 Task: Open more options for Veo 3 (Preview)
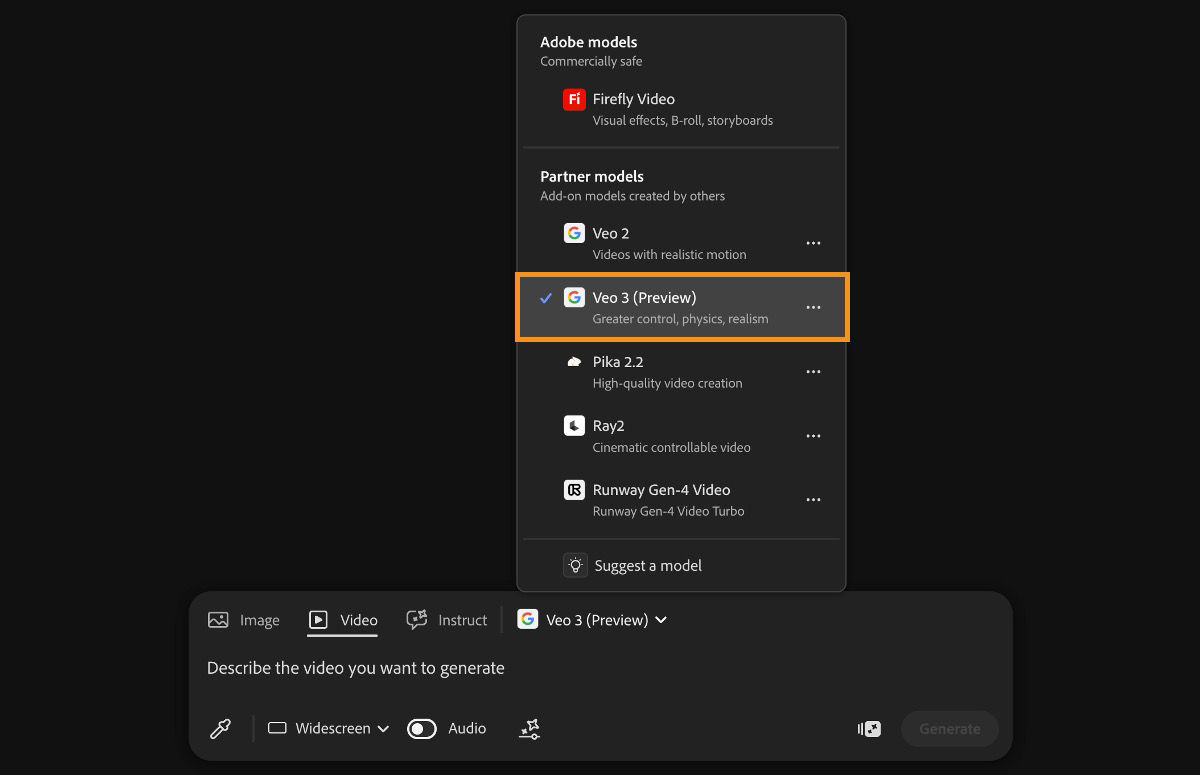(x=813, y=307)
